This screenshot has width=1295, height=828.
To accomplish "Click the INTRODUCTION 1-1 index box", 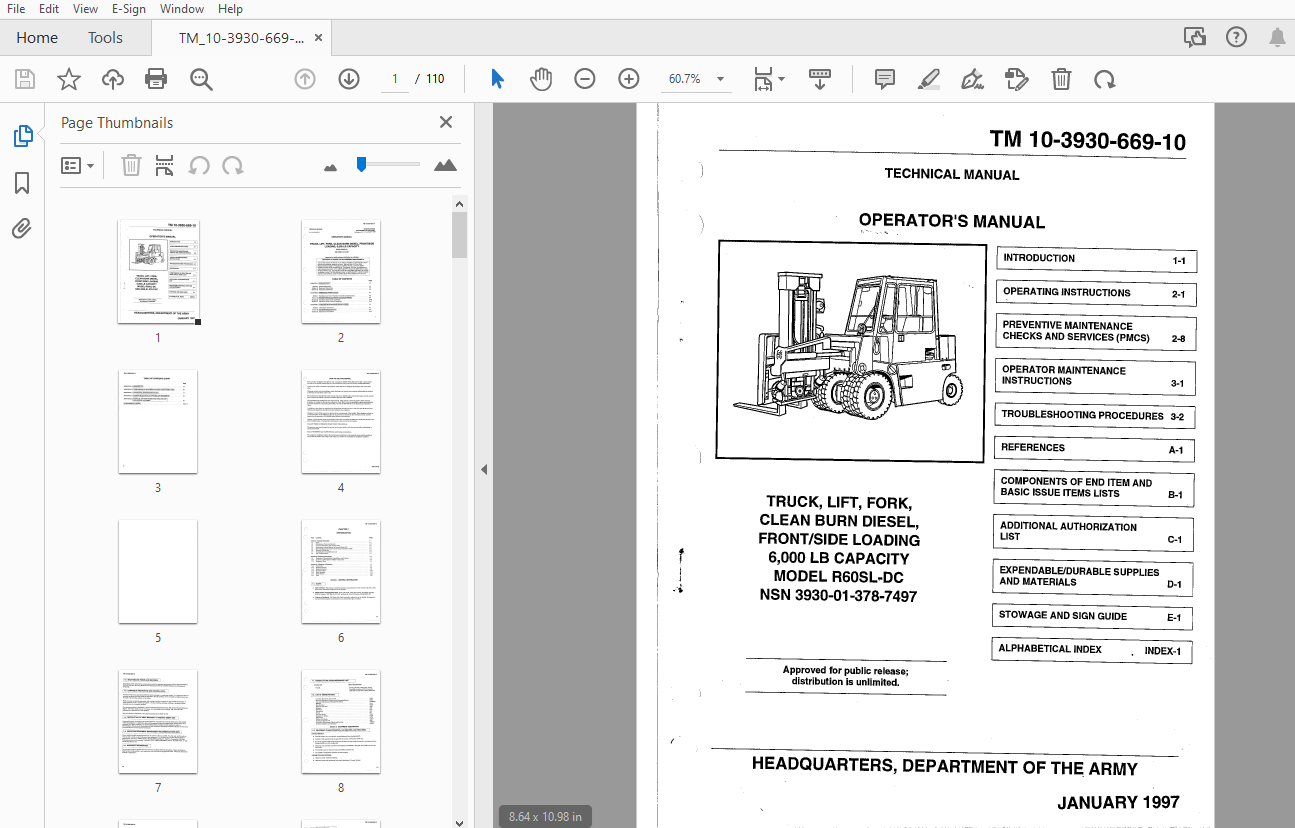I will click(1096, 259).
